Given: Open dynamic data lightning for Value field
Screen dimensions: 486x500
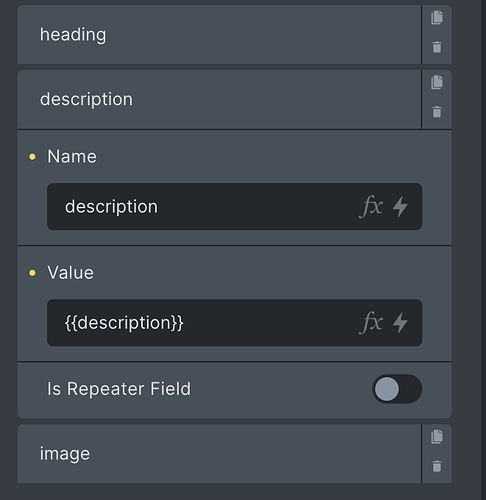Looking at the screenshot, I should pos(400,323).
